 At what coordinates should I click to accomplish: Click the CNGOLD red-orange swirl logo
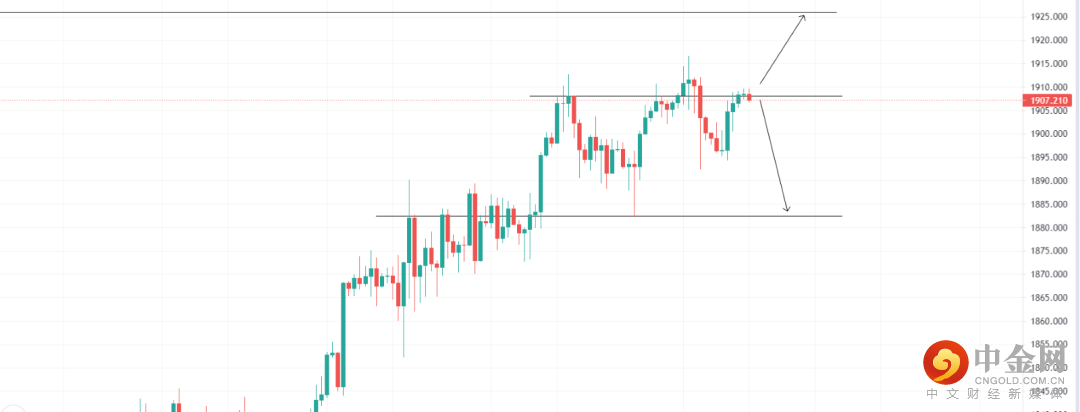[x=945, y=365]
